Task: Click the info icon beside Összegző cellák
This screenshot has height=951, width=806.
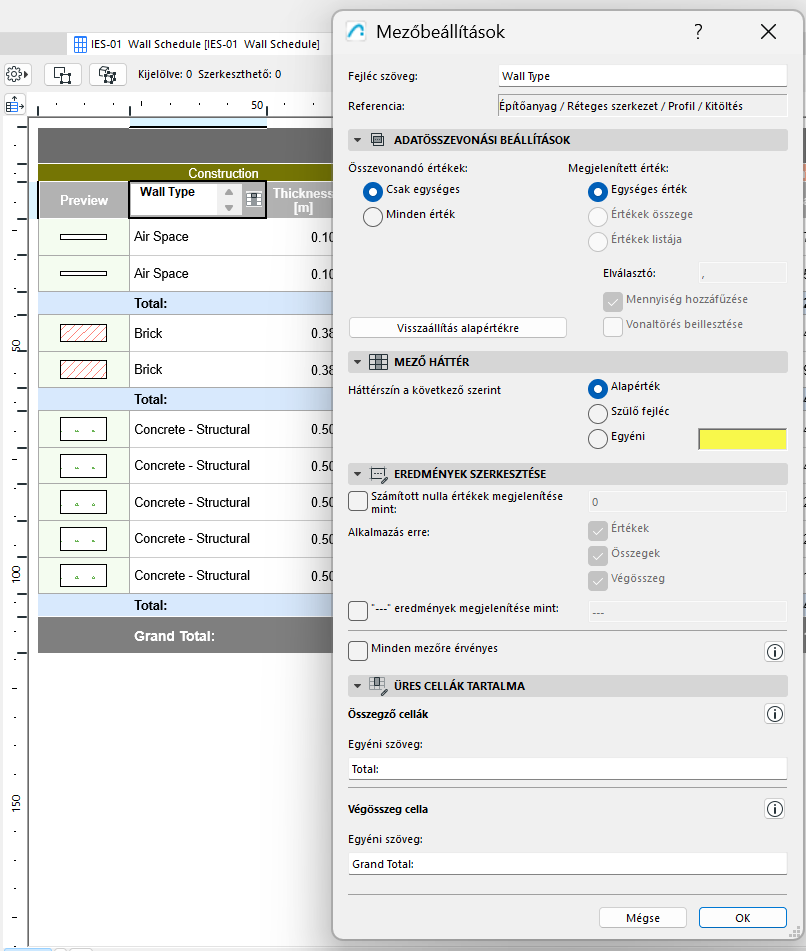Action: coord(775,713)
